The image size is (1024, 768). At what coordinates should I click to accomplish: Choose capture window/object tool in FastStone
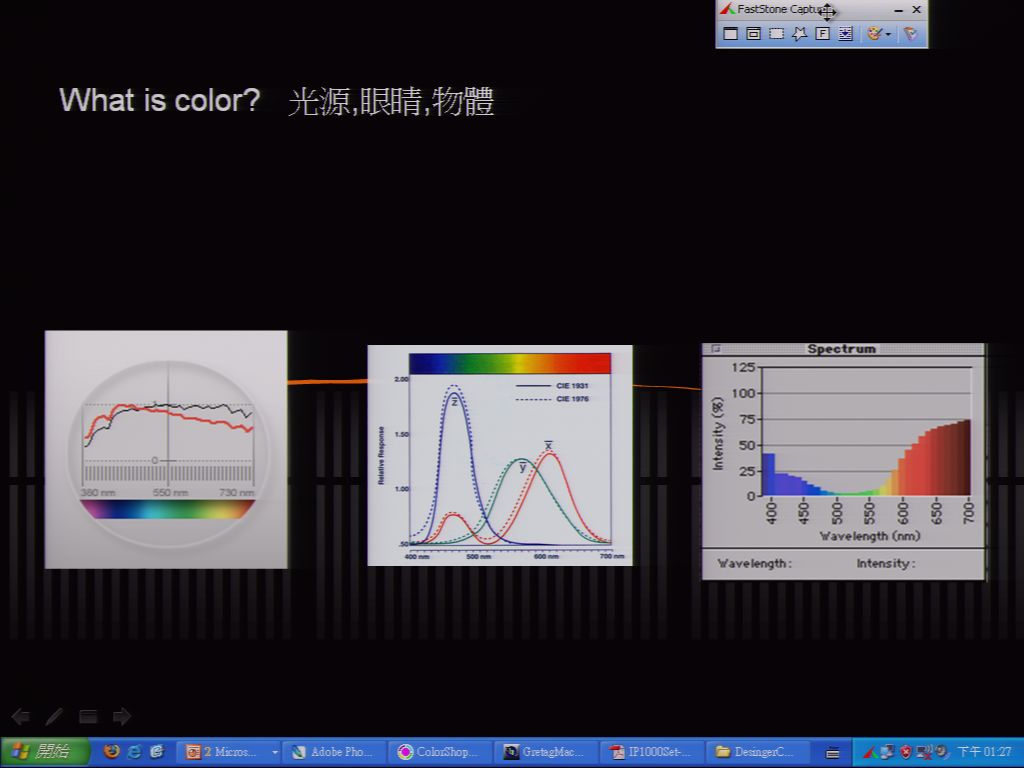point(754,34)
